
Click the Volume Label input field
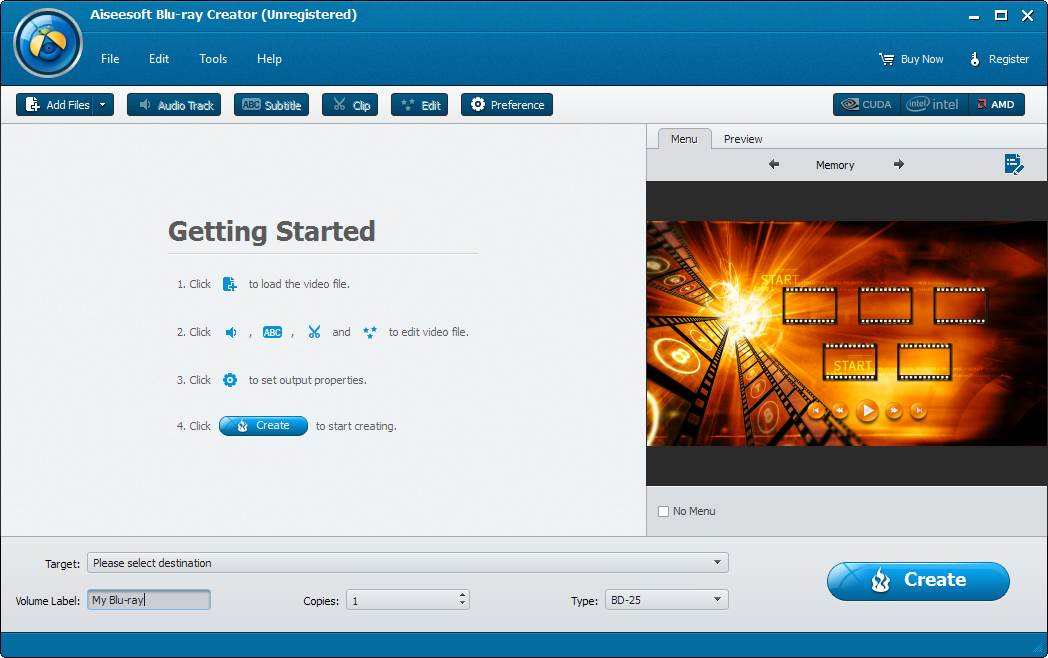(x=148, y=599)
